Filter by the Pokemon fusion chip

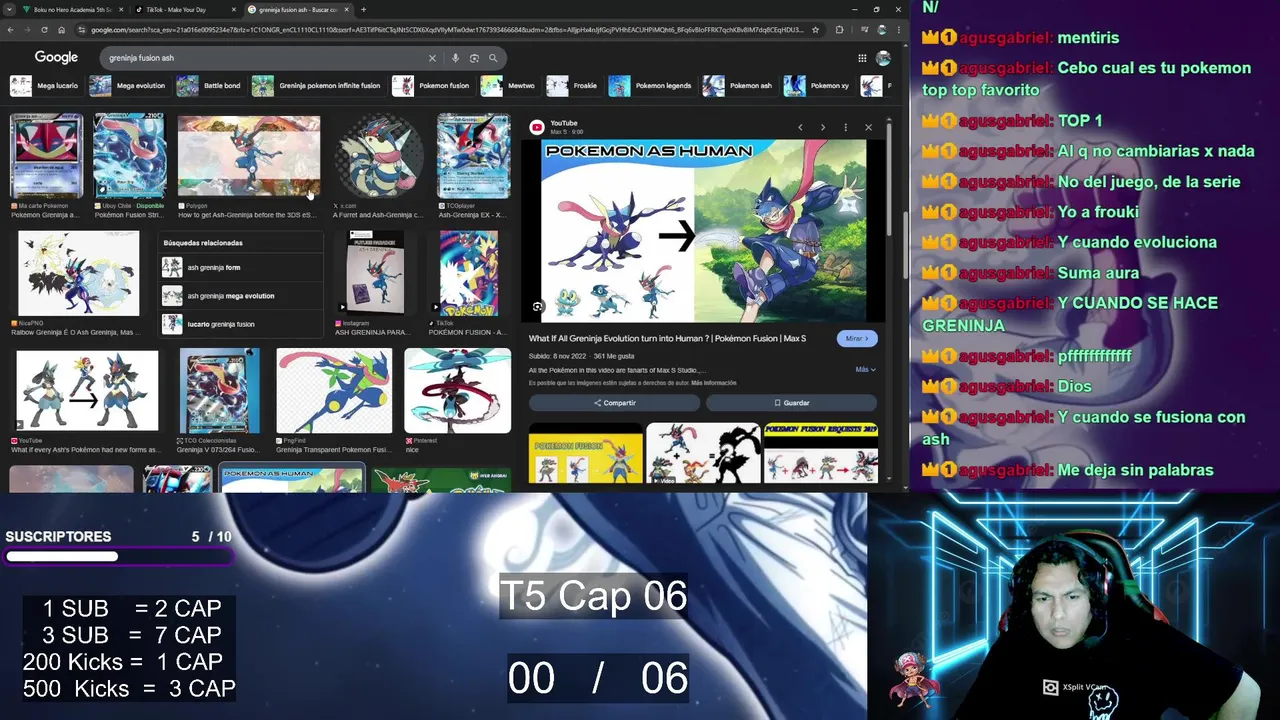click(431, 86)
